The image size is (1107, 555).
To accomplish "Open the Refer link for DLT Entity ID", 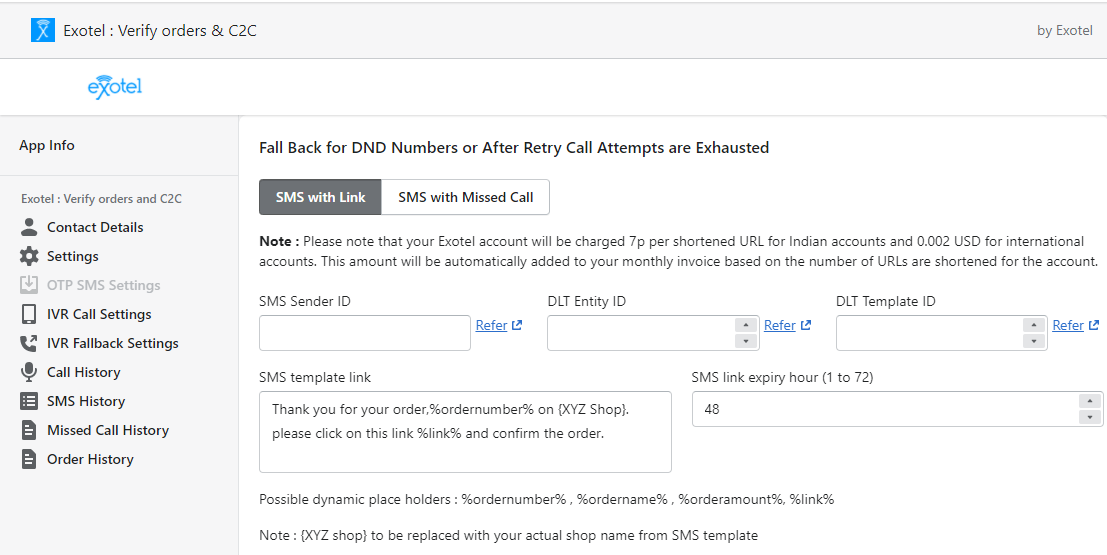I will [x=779, y=325].
